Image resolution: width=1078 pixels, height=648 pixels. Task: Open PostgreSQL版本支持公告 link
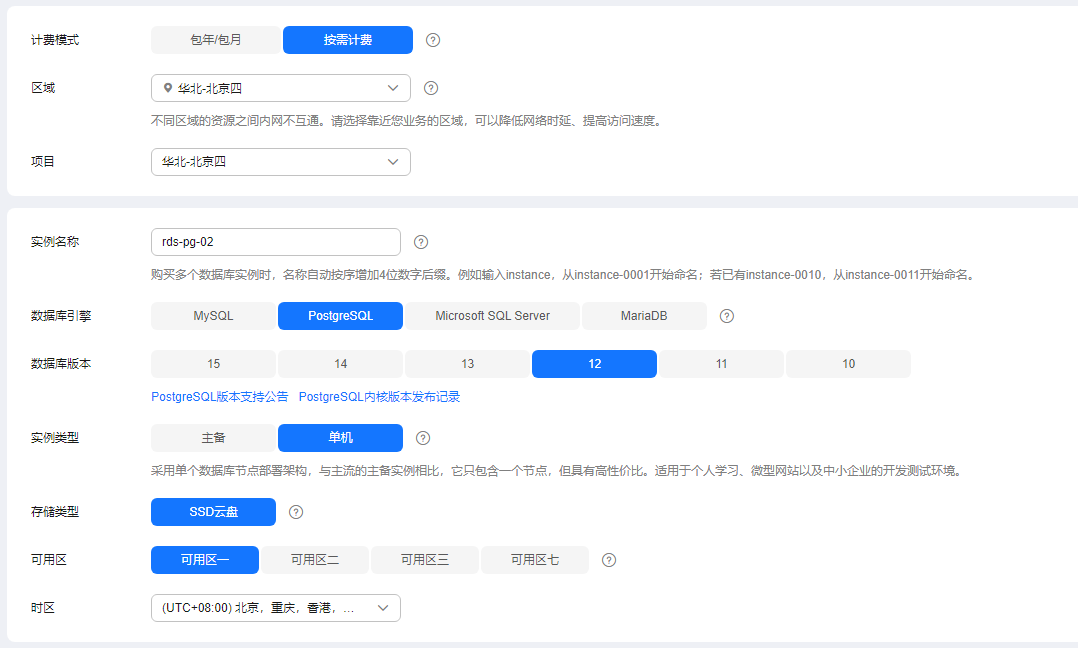pyautogui.click(x=220, y=396)
